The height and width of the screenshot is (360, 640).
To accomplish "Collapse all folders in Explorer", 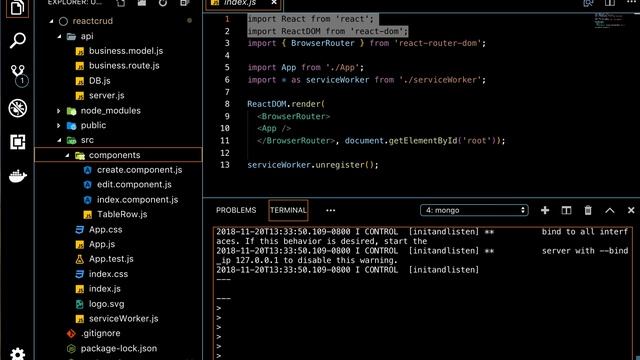I will pos(184,3).
